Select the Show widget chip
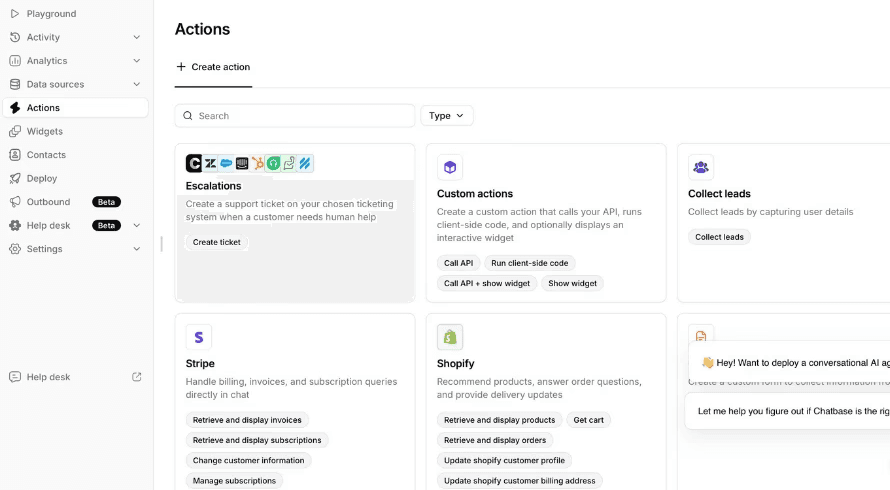The height and width of the screenshot is (490, 890). [572, 283]
